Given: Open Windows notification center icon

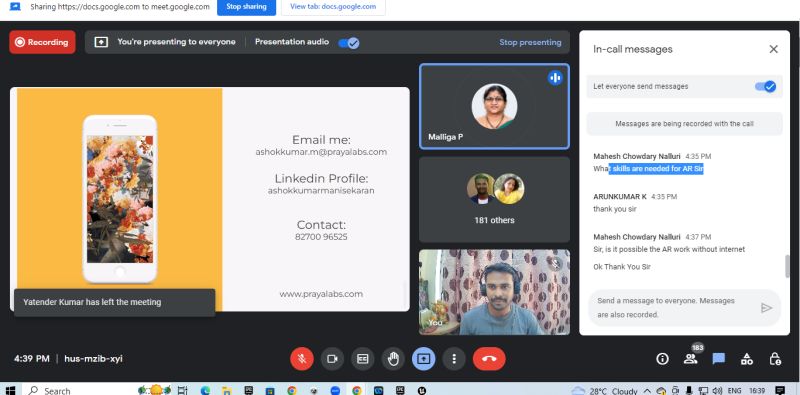Looking at the screenshot, I should (x=780, y=390).
